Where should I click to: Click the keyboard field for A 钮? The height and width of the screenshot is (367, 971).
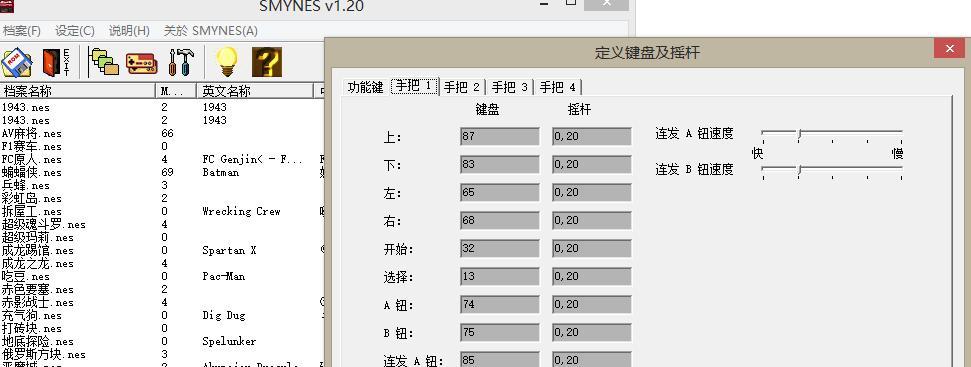pyautogui.click(x=500, y=304)
